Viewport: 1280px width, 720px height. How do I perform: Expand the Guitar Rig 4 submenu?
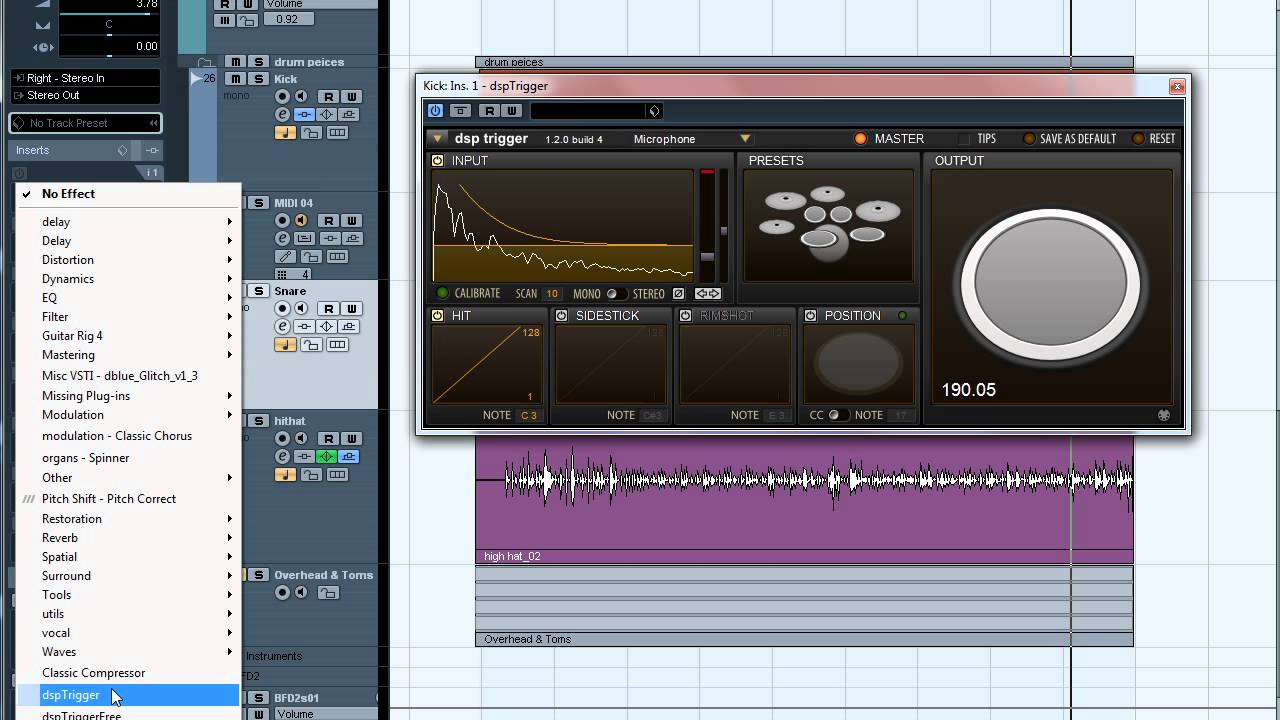click(128, 336)
